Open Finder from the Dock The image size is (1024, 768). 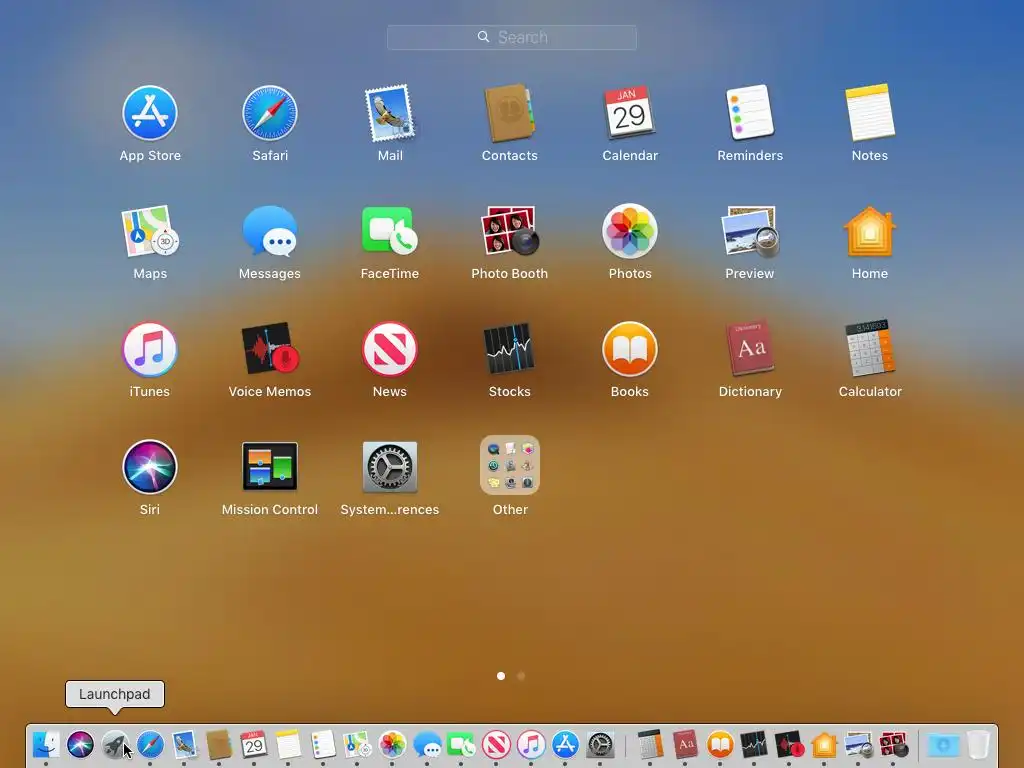[x=46, y=744]
